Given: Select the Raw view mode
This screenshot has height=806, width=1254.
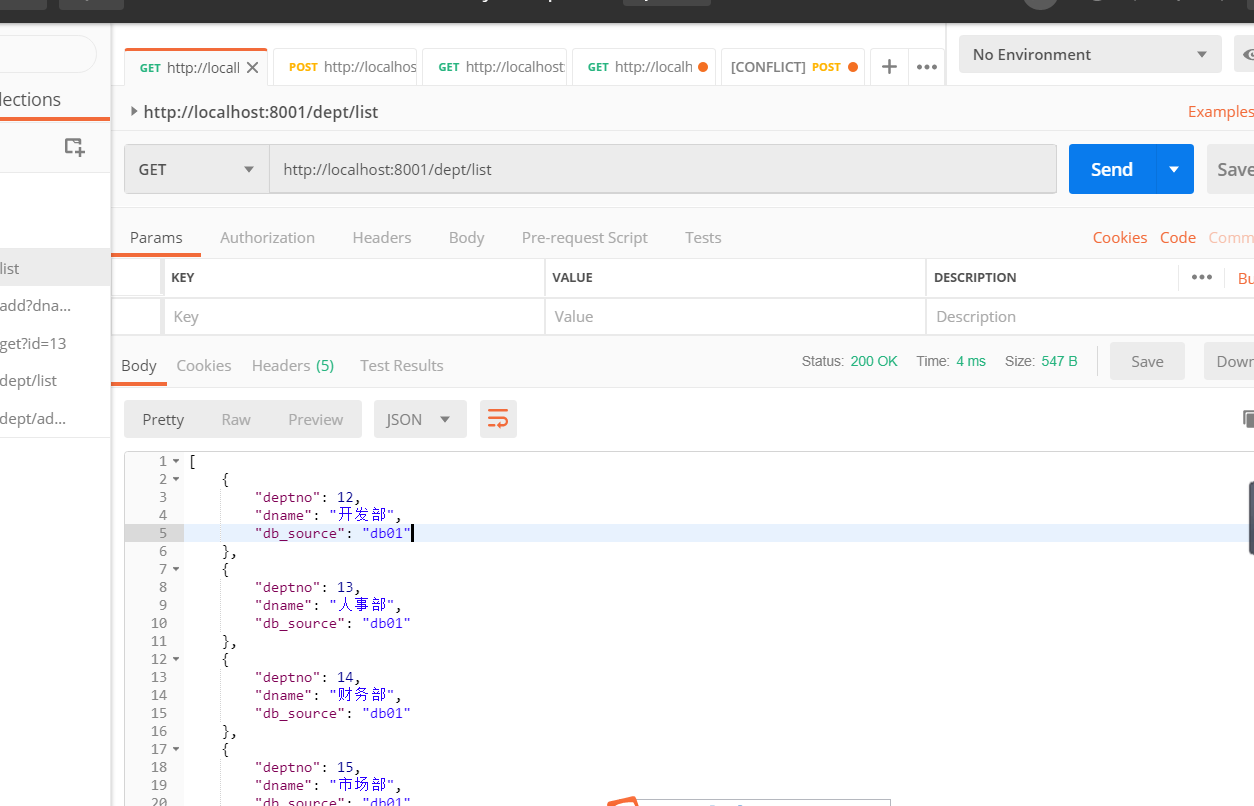Looking at the screenshot, I should (x=236, y=419).
